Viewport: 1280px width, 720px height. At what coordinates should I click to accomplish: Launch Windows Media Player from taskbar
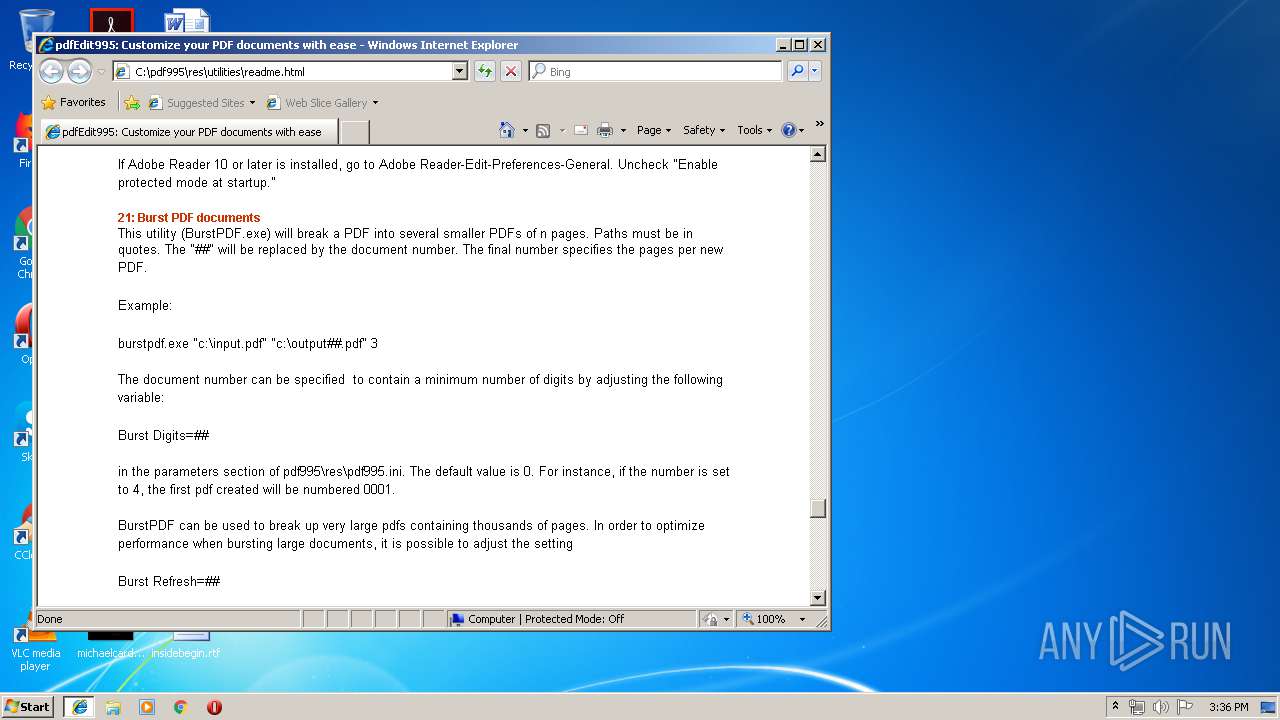click(x=147, y=707)
